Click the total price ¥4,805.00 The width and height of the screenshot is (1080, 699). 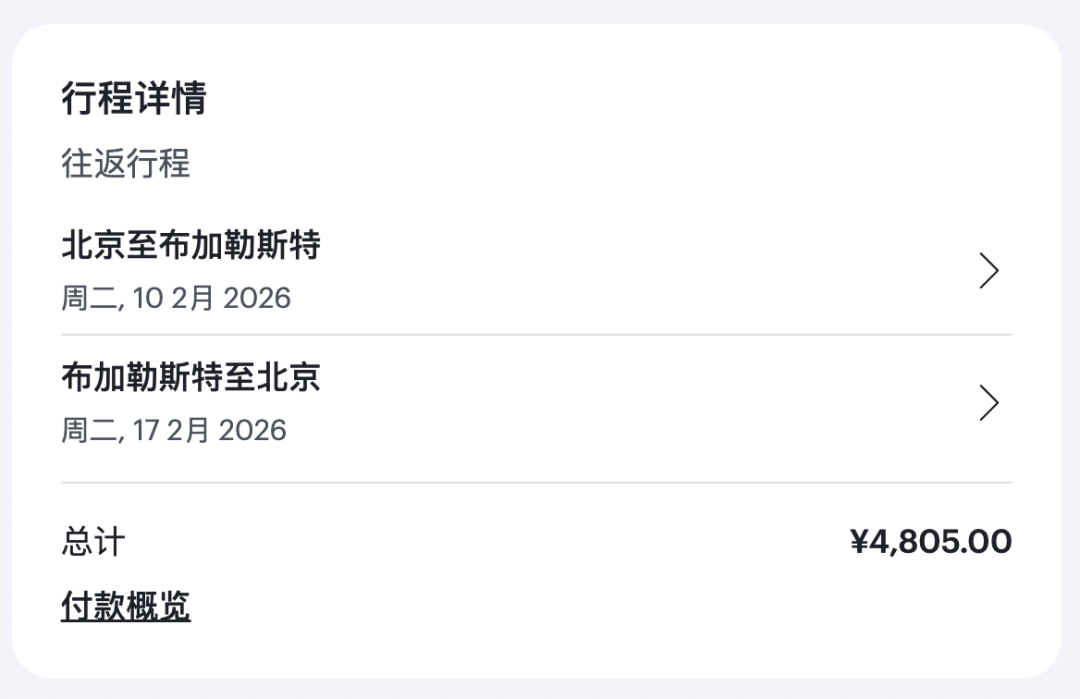[x=931, y=541]
